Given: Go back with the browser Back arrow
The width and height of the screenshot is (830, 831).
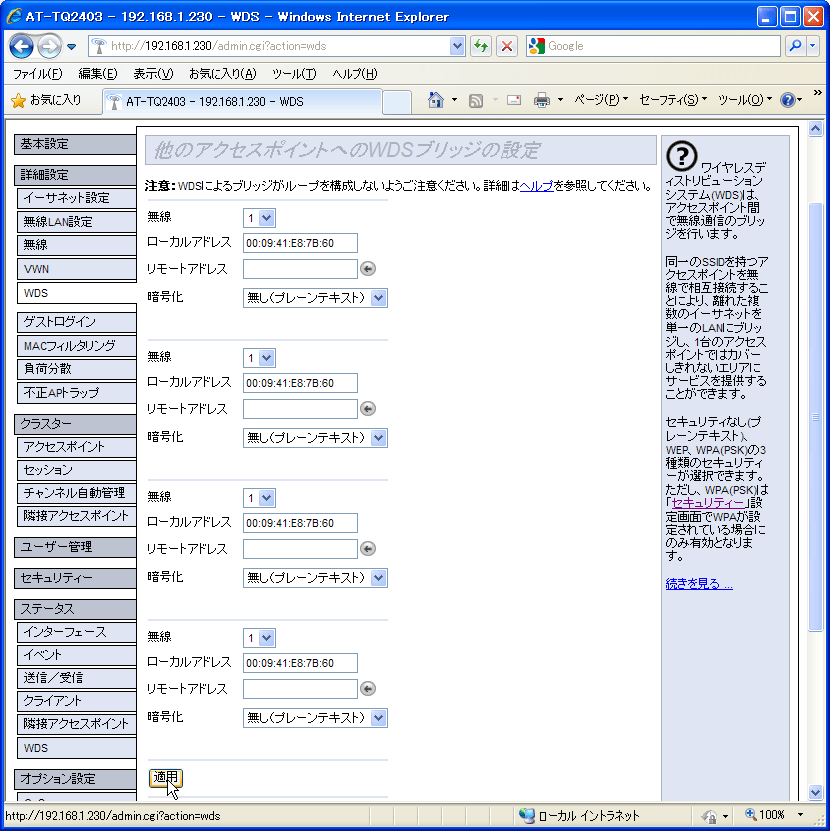Looking at the screenshot, I should point(21,46).
